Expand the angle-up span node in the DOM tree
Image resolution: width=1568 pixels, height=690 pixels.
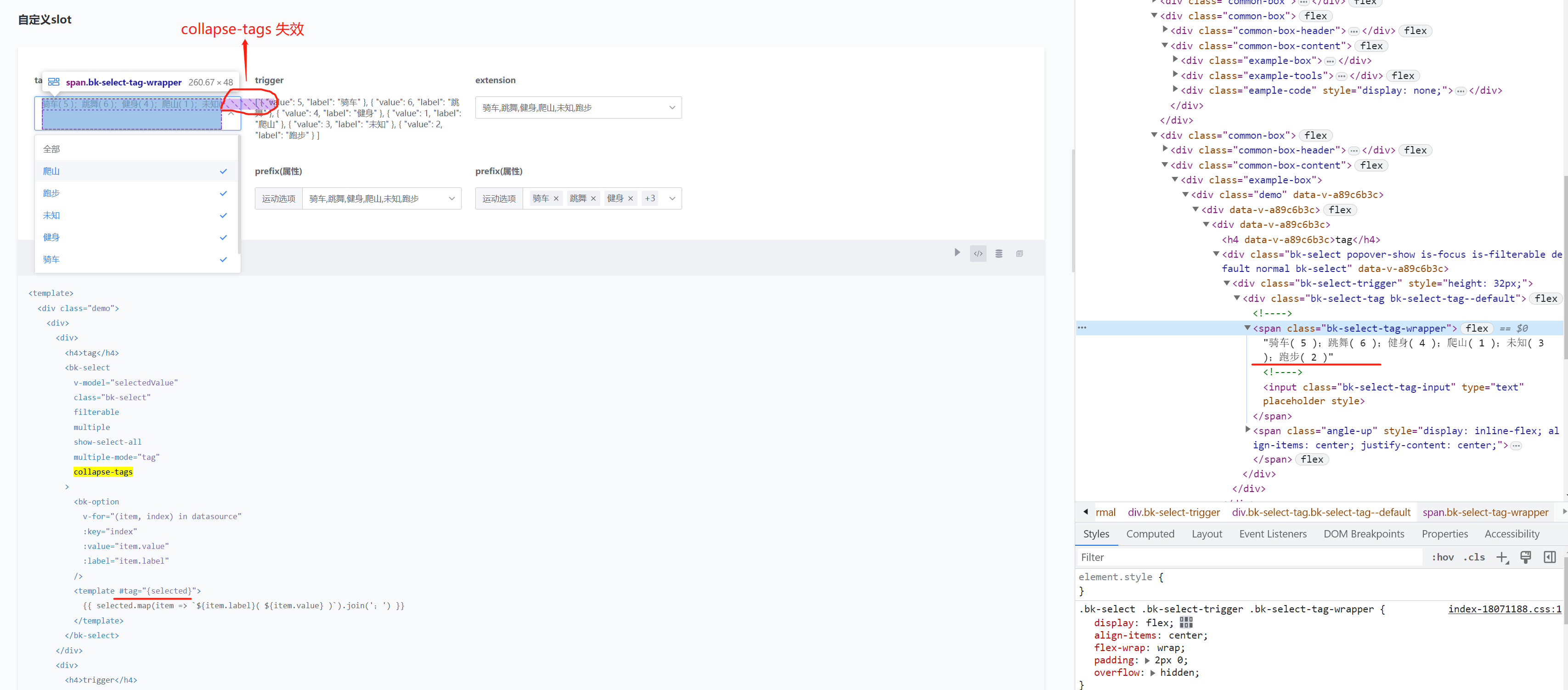click(1248, 430)
